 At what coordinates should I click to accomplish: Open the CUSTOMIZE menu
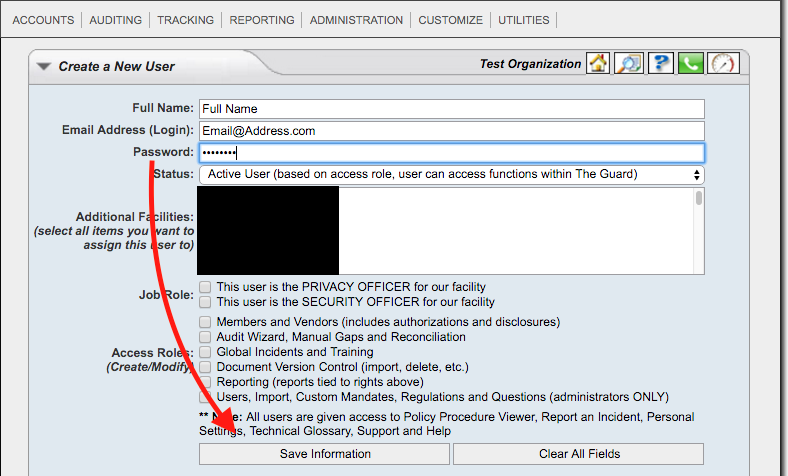point(450,20)
